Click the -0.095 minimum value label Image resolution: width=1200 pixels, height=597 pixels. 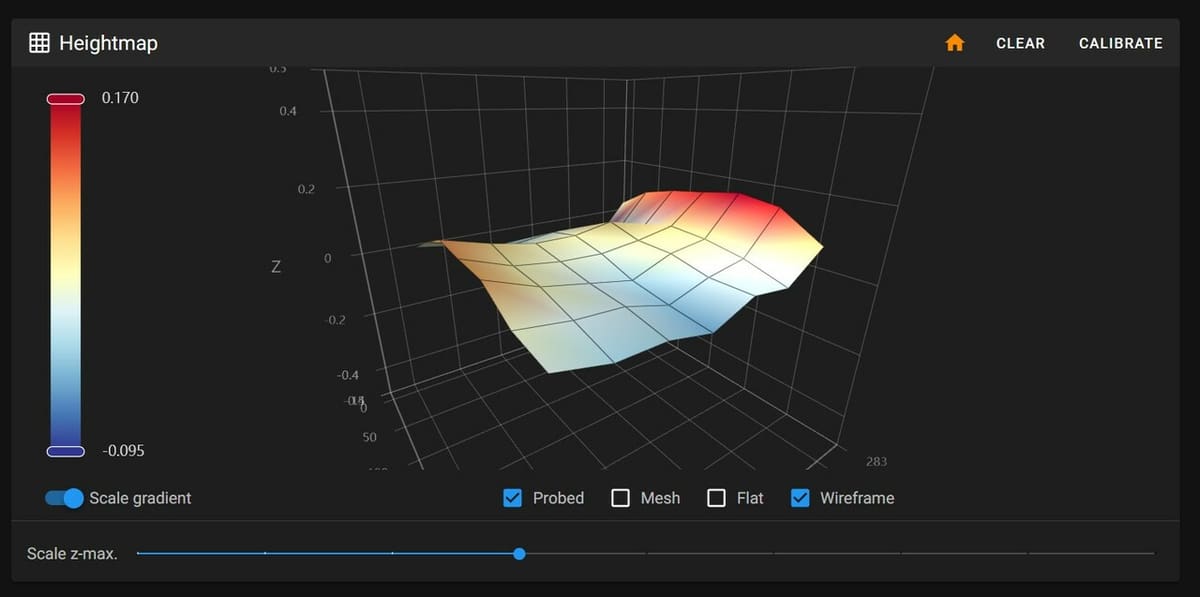(x=123, y=451)
